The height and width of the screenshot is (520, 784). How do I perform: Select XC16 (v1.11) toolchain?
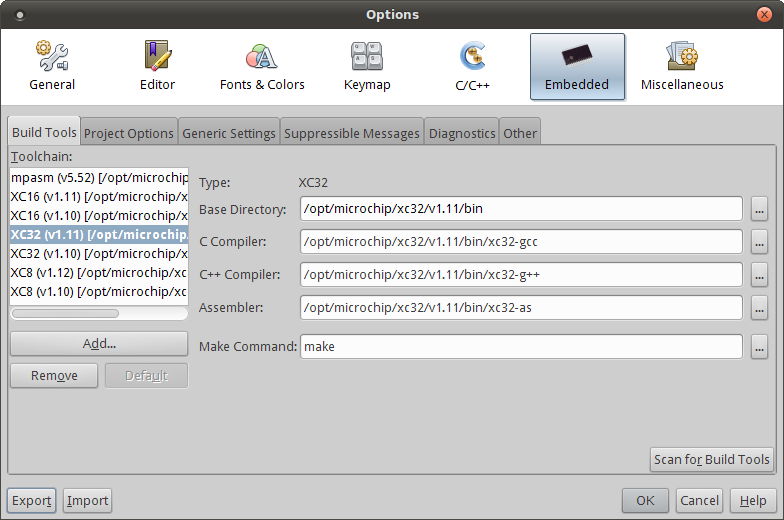point(99,196)
